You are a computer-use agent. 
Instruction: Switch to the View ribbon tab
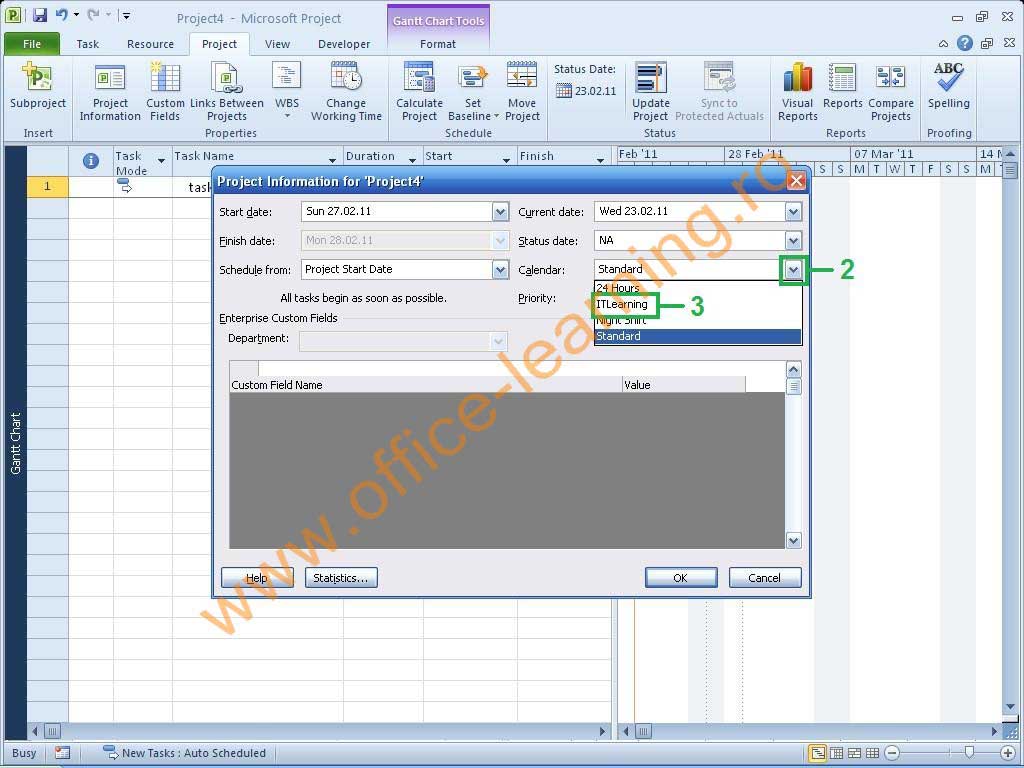pyautogui.click(x=277, y=44)
